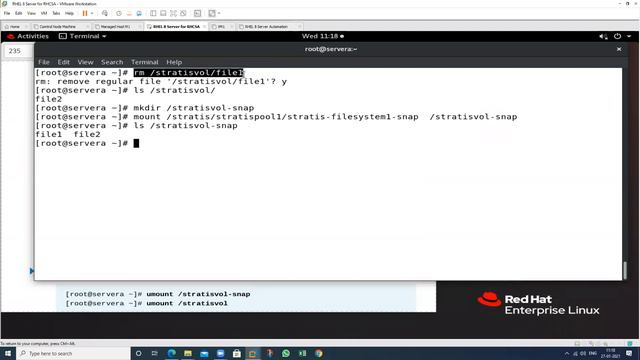Click the Task View taskbar icon

155,353
